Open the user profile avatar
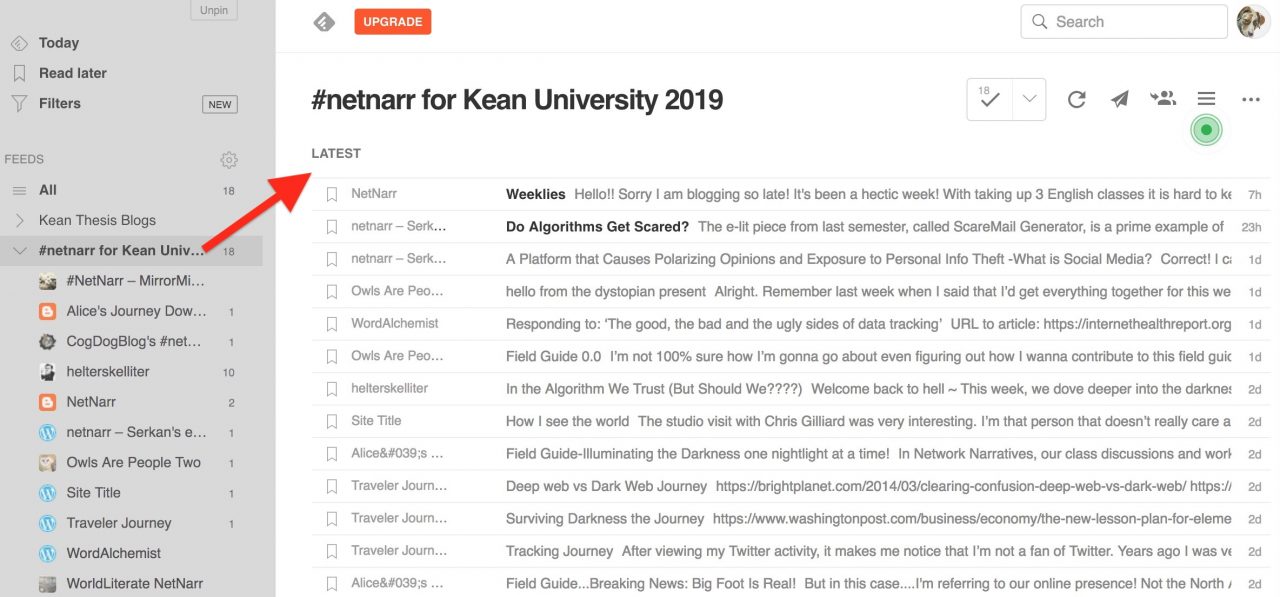This screenshot has height=597, width=1280. [1253, 22]
